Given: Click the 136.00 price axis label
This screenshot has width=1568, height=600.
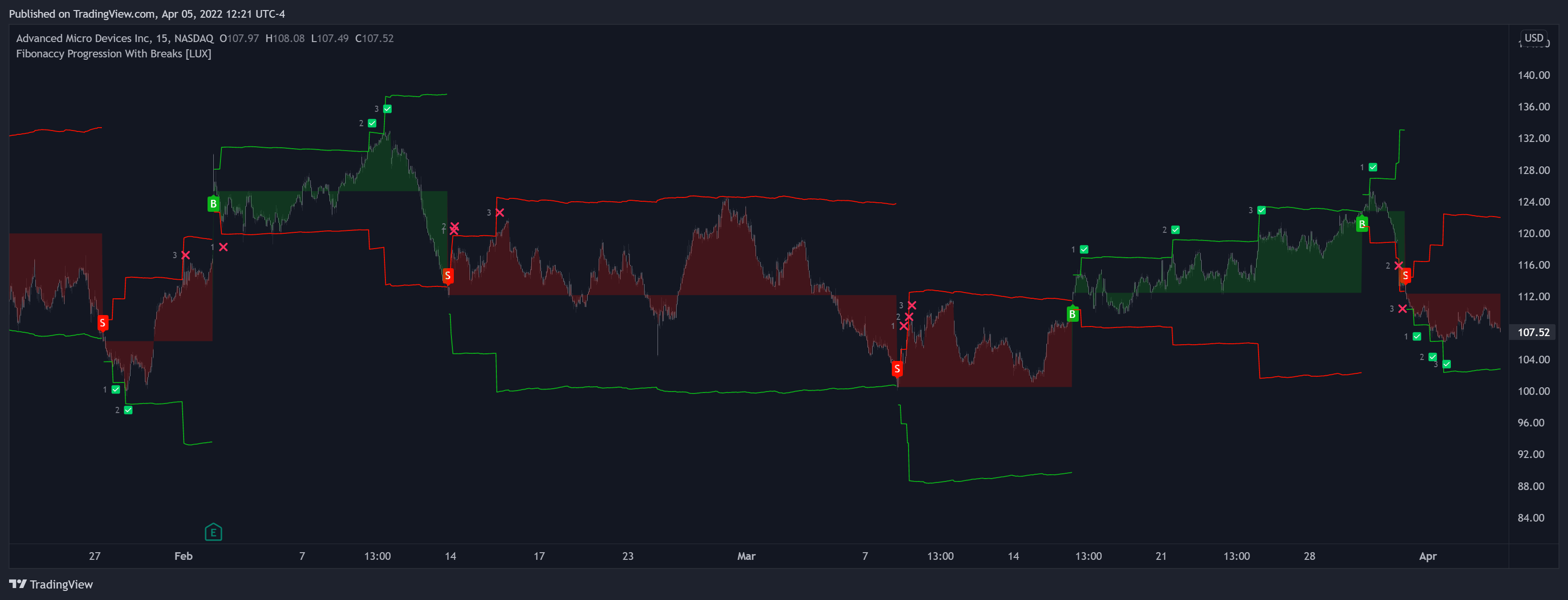Looking at the screenshot, I should (1533, 107).
